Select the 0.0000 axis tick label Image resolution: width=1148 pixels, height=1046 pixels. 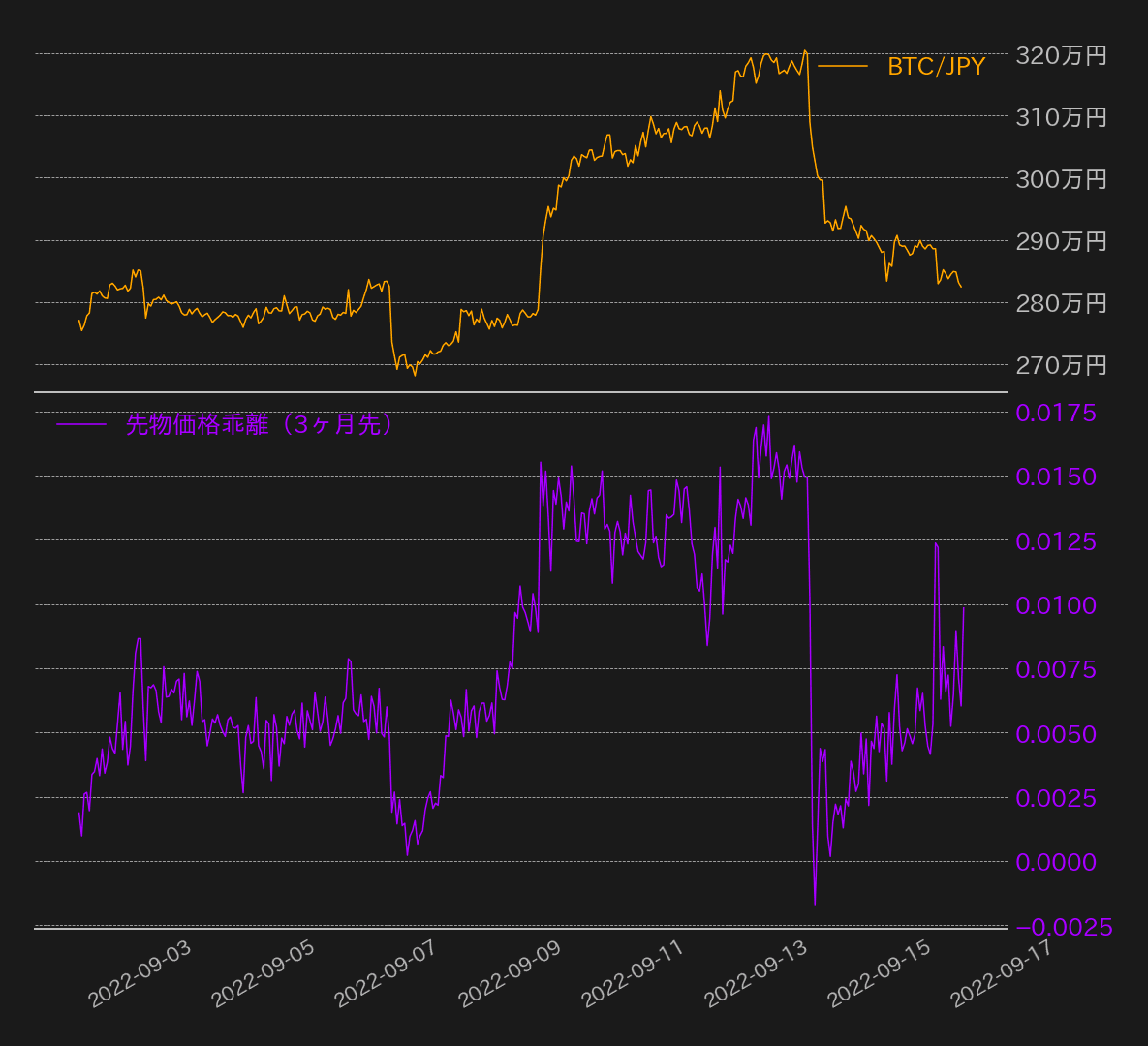[1055, 862]
